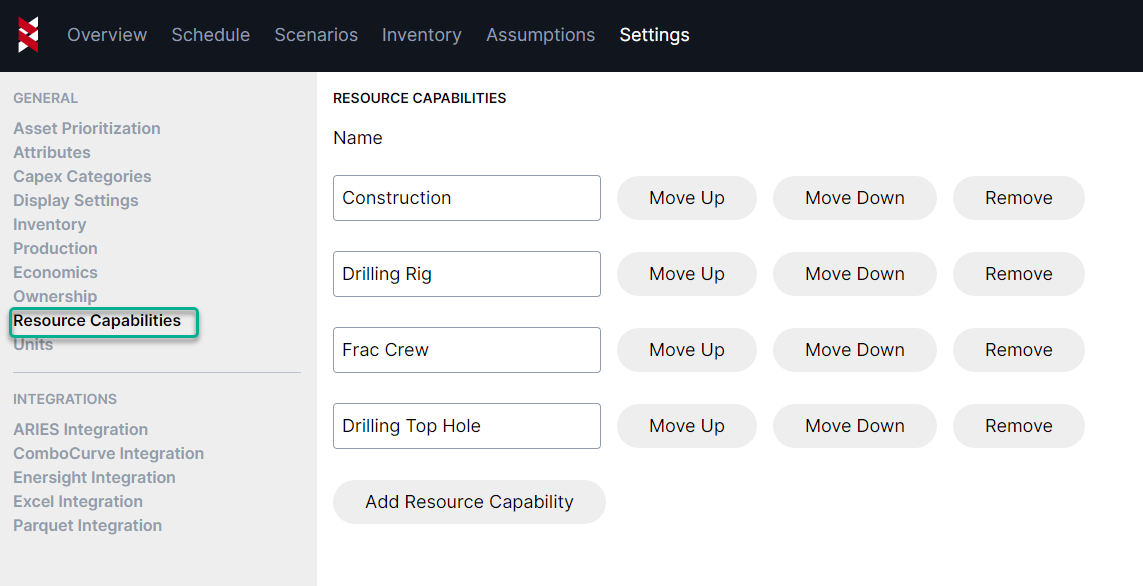Open Capex Categories settings
The height and width of the screenshot is (586, 1143).
coord(82,176)
